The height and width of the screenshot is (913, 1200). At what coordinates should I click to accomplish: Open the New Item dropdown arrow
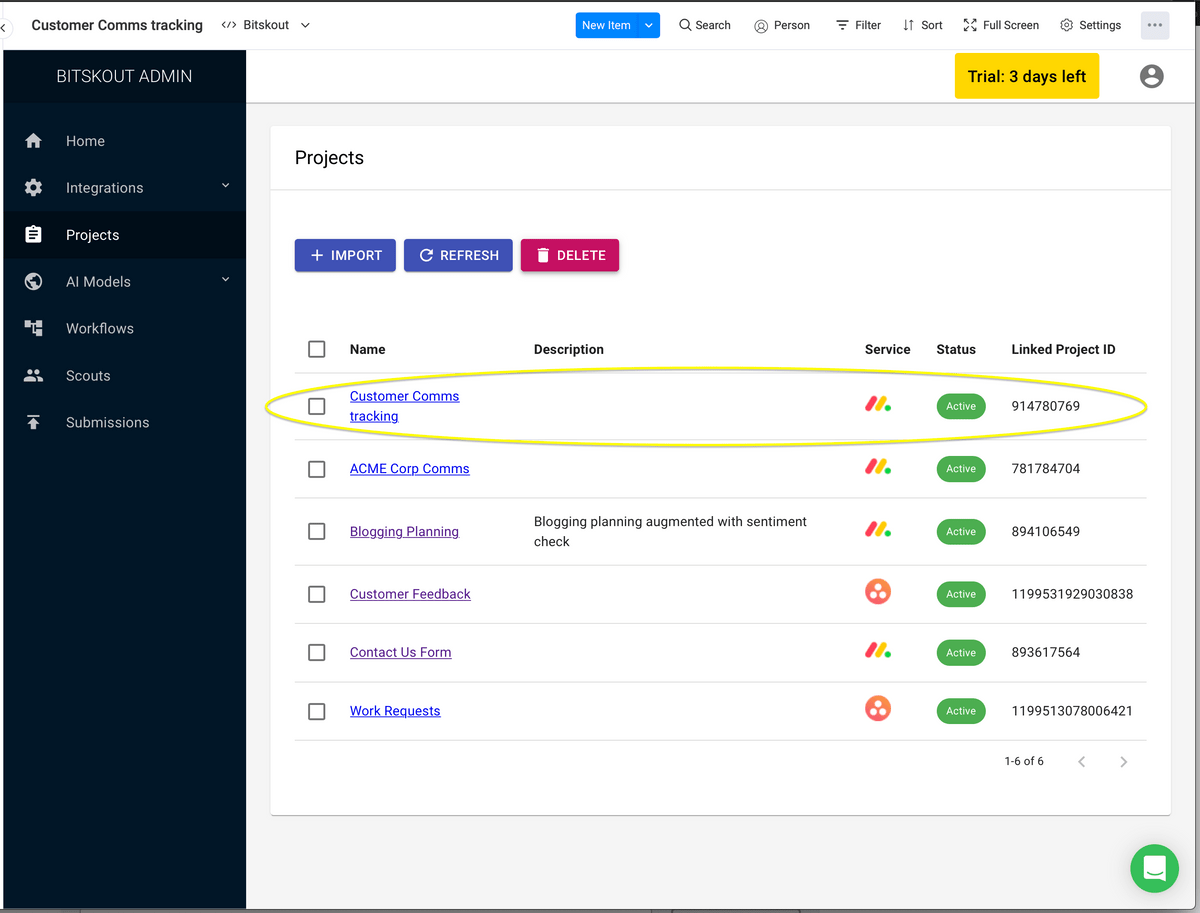pyautogui.click(x=650, y=25)
